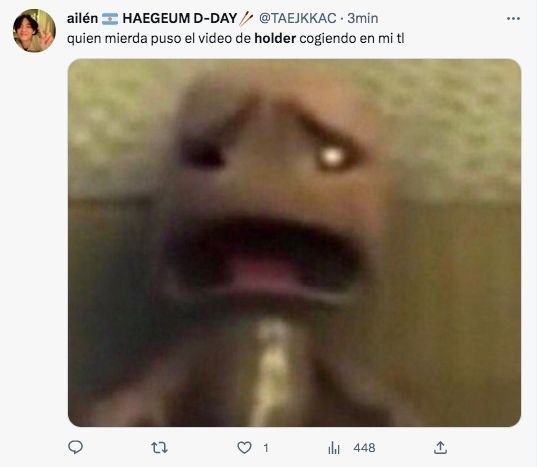
Task: Click the like count number 1
Action: coord(266,448)
